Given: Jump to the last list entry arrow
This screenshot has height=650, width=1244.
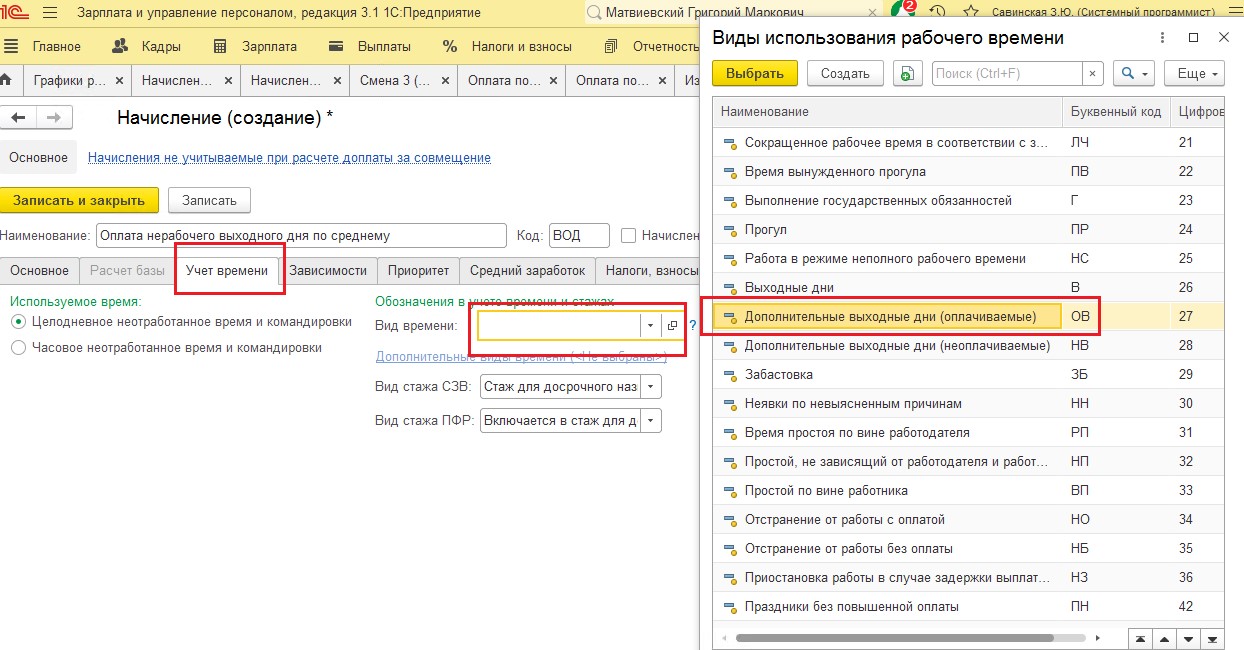Looking at the screenshot, I should pos(1212,637).
